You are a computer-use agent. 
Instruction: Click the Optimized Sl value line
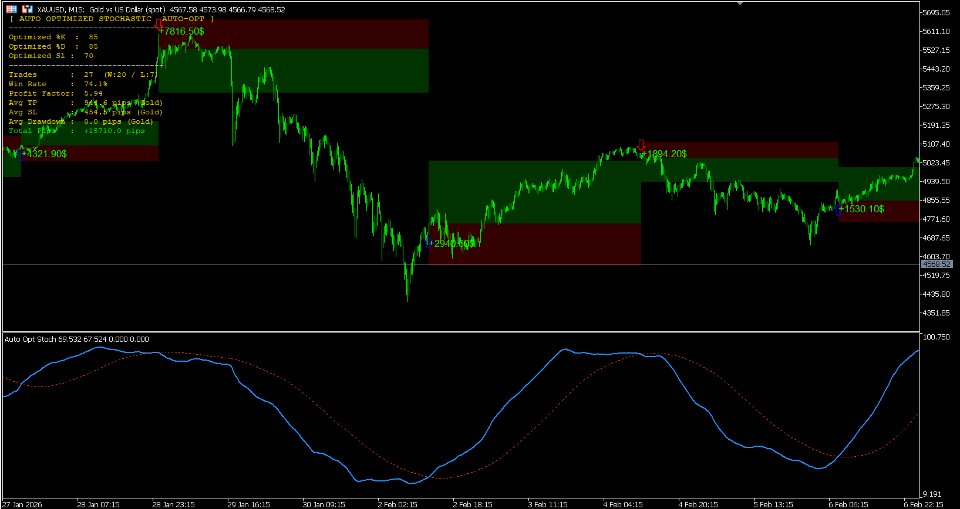[51, 56]
